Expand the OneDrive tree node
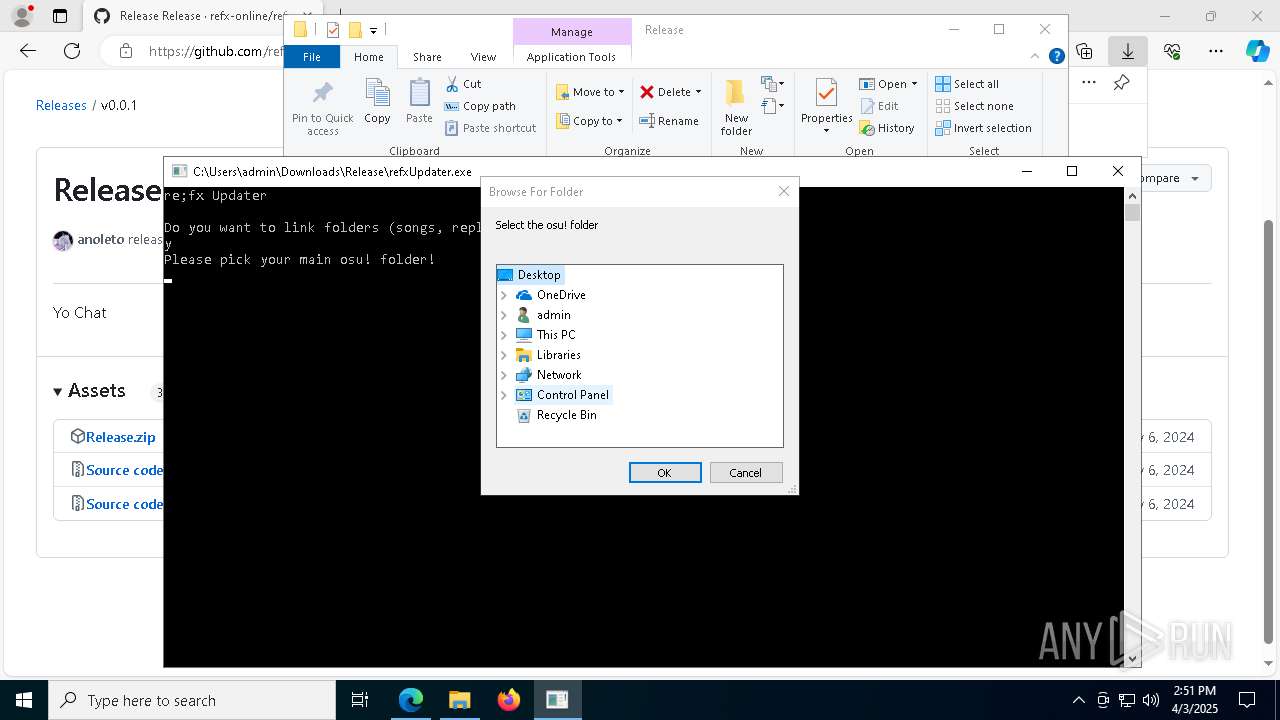The width and height of the screenshot is (1280, 720). 504,295
